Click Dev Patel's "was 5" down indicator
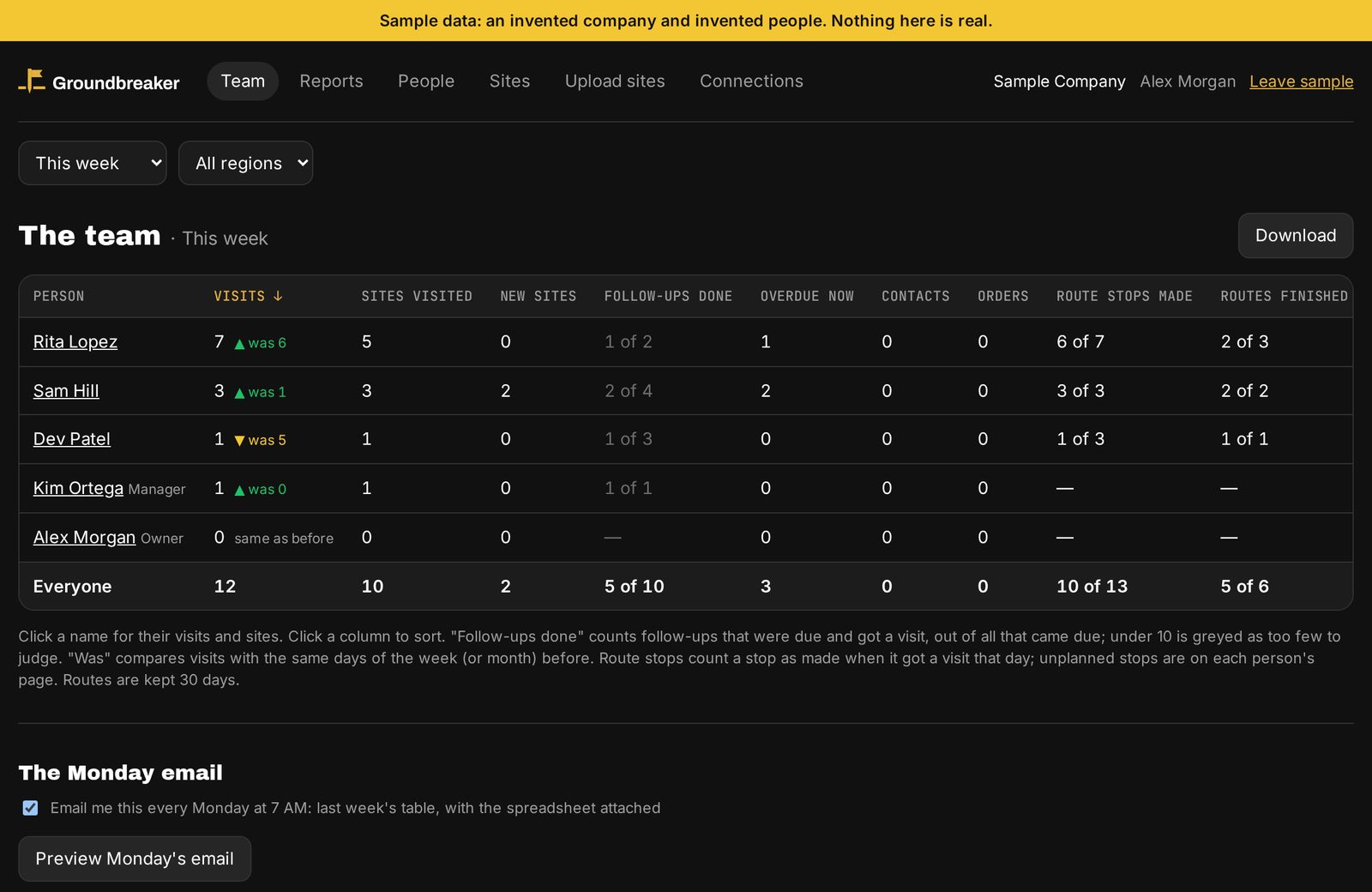The image size is (1372, 892). [x=261, y=440]
